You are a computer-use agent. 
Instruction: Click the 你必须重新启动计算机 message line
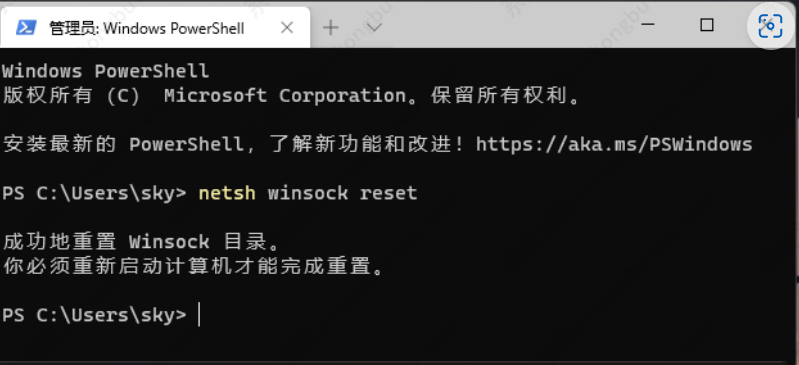point(194,266)
